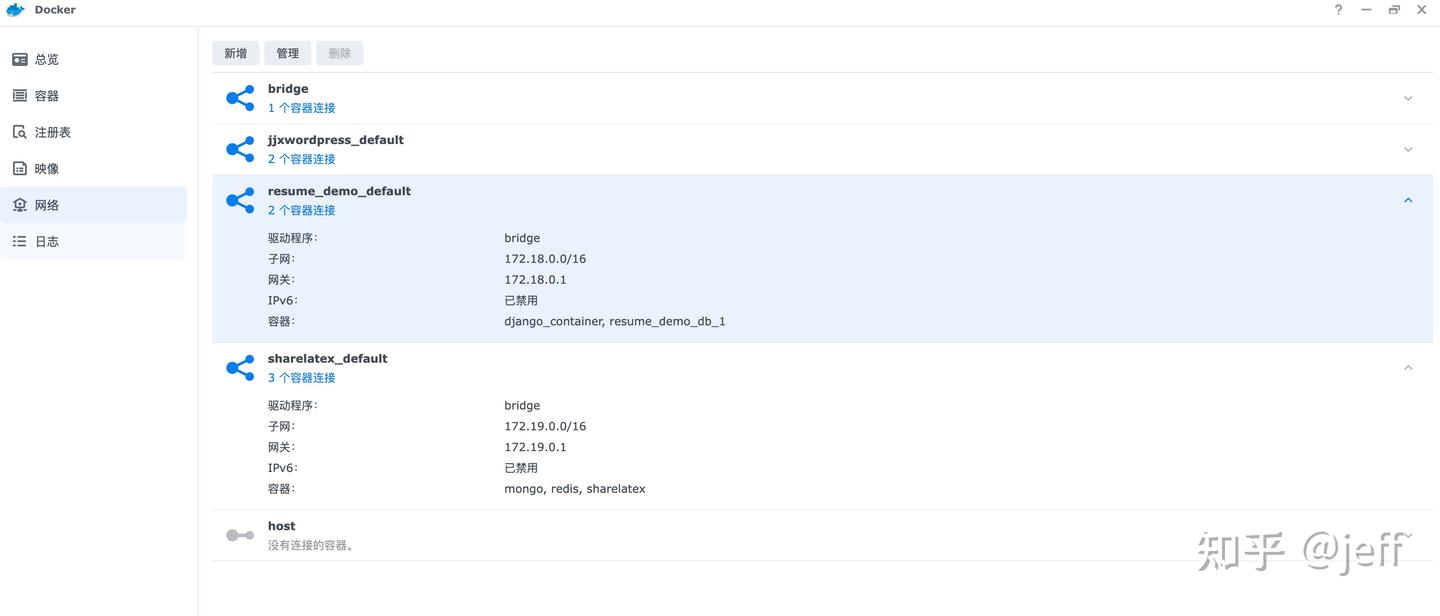The image size is (1440, 616).
Task: Expand the bridge network details chevron
Action: click(1408, 98)
